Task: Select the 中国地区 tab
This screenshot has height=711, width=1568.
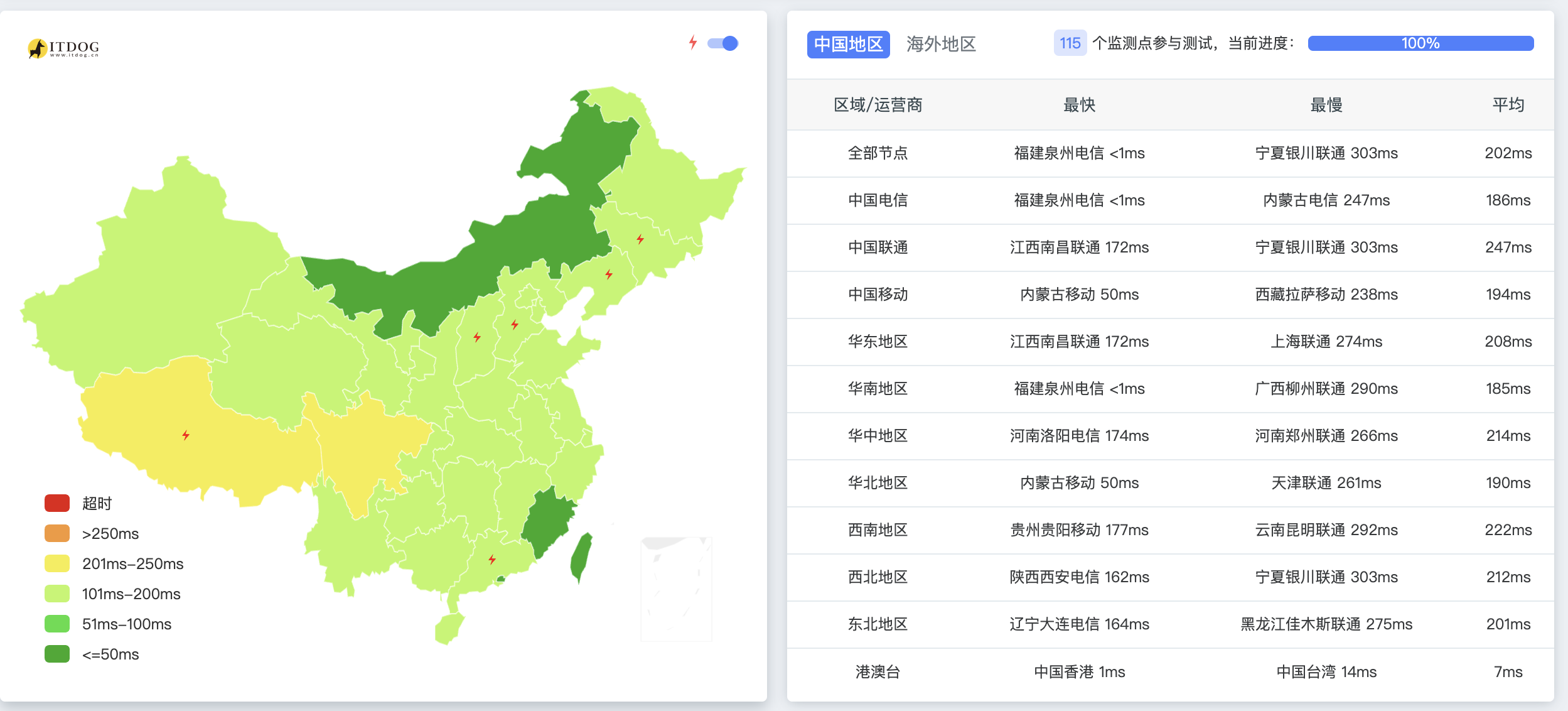Action: 848,44
